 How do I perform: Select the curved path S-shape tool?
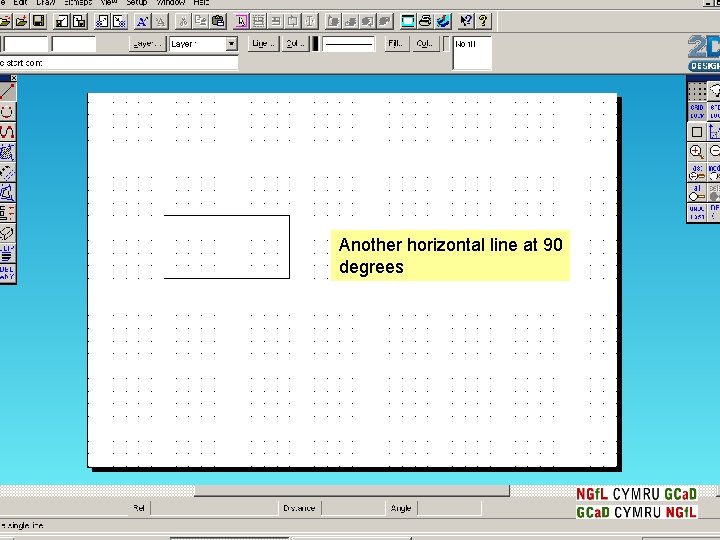point(7,132)
